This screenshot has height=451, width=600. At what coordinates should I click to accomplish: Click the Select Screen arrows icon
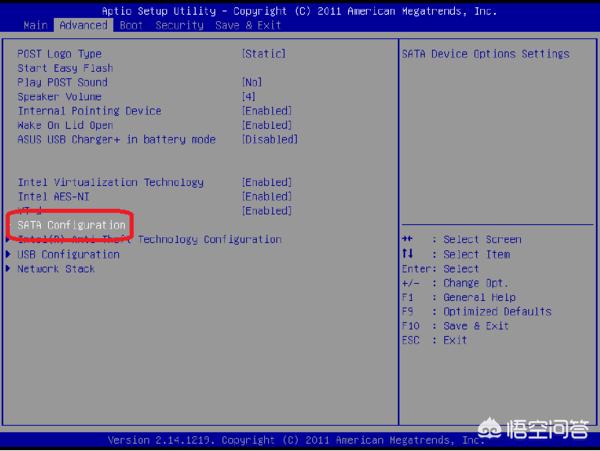(x=407, y=239)
